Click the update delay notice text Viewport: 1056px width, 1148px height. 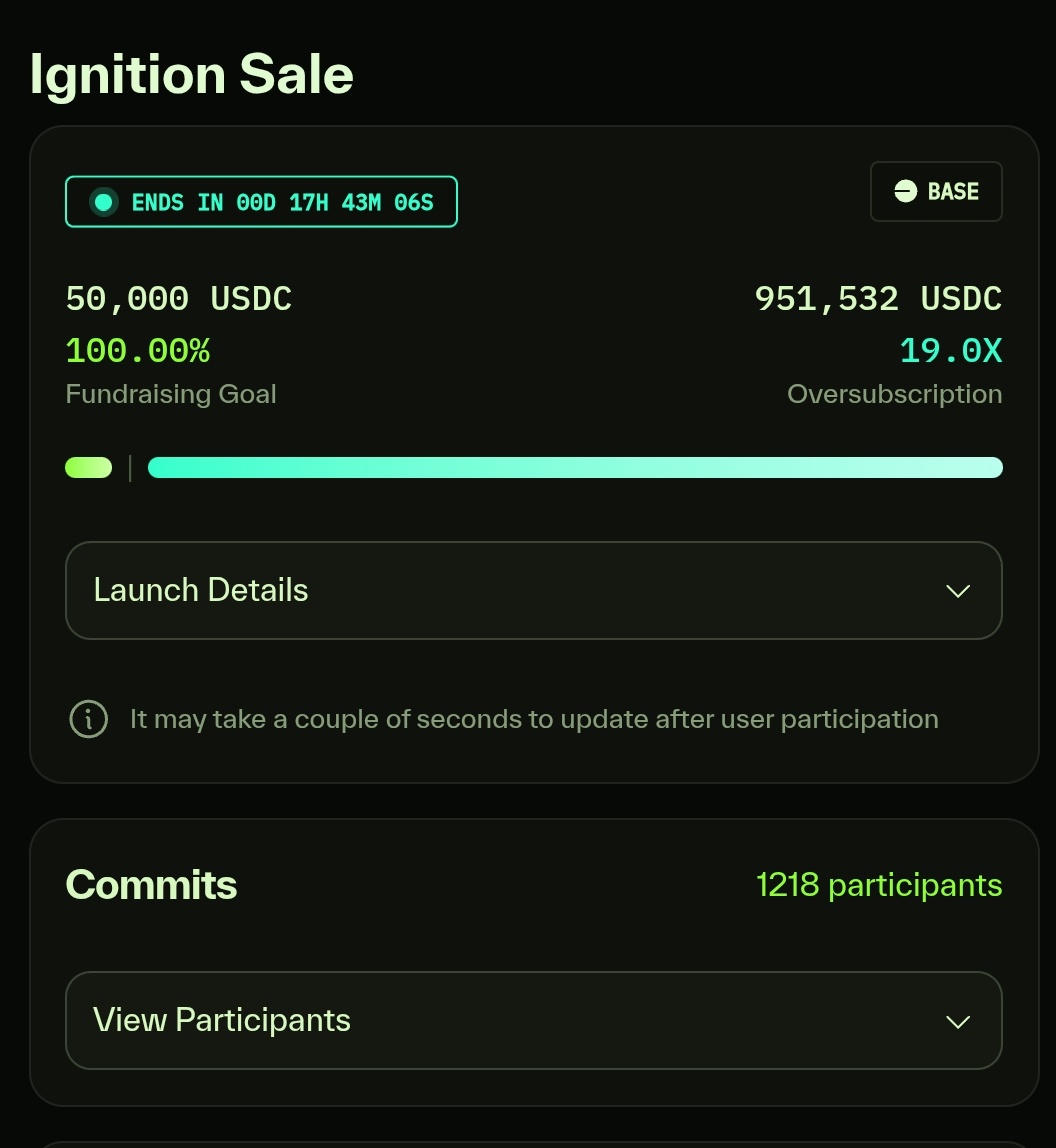point(534,719)
